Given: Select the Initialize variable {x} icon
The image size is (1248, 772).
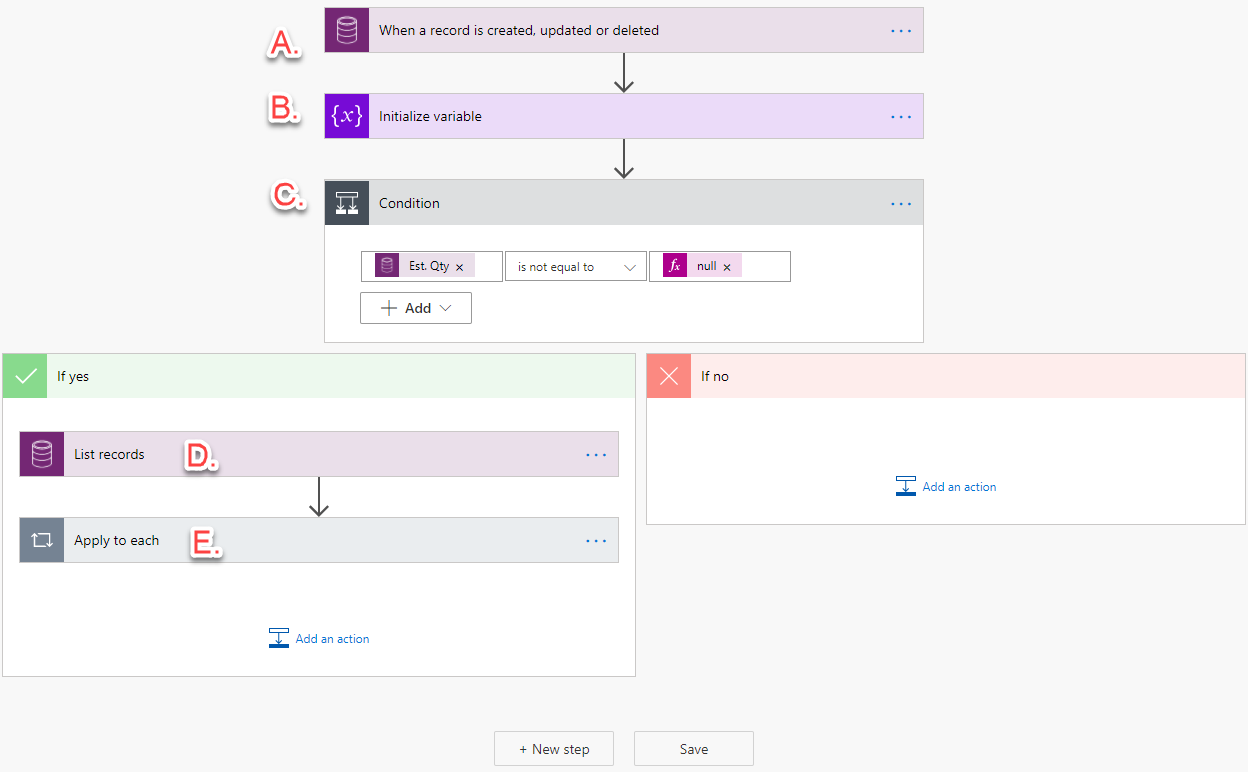Looking at the screenshot, I should 346,116.
